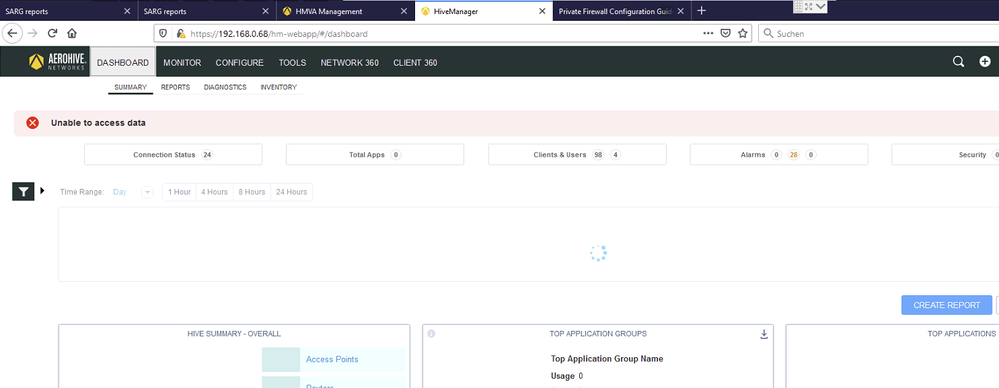Go back in browser
Screen dimensions: 999x388
click(12, 33)
